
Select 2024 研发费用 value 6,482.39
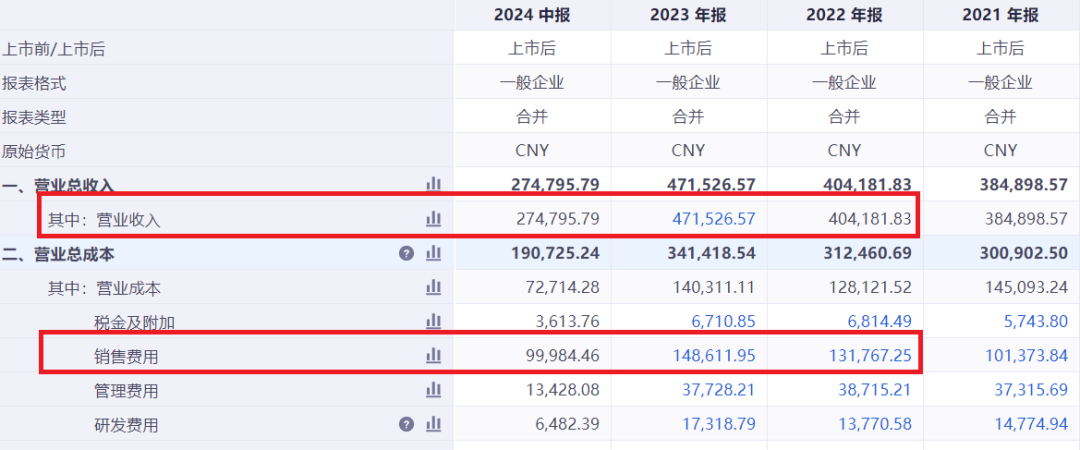568,424
